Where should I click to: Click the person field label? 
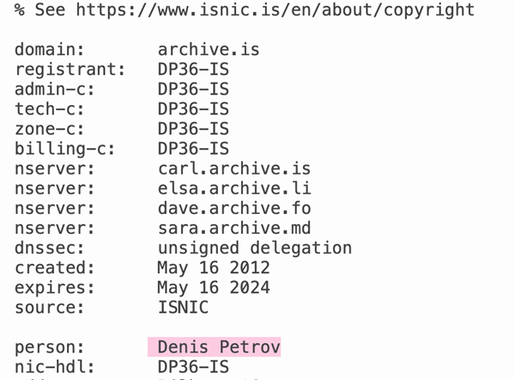49,348
